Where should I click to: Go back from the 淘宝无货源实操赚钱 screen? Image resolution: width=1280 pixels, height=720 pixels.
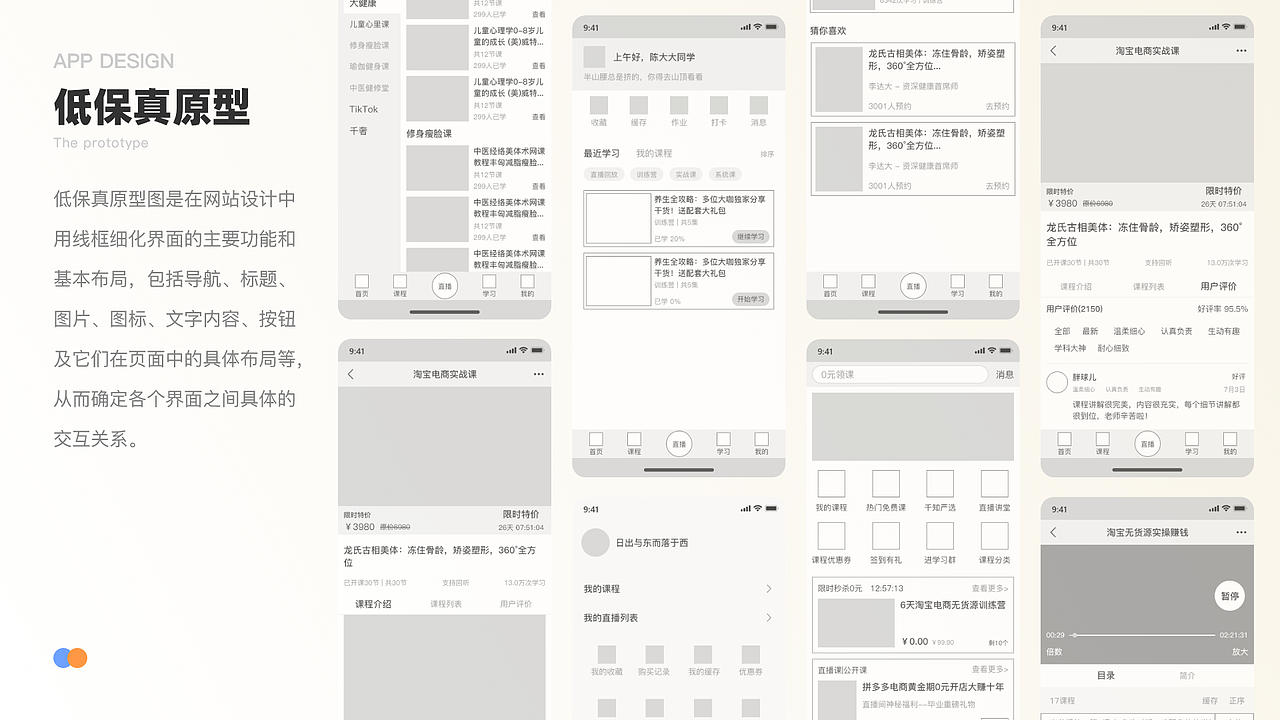coord(1053,532)
